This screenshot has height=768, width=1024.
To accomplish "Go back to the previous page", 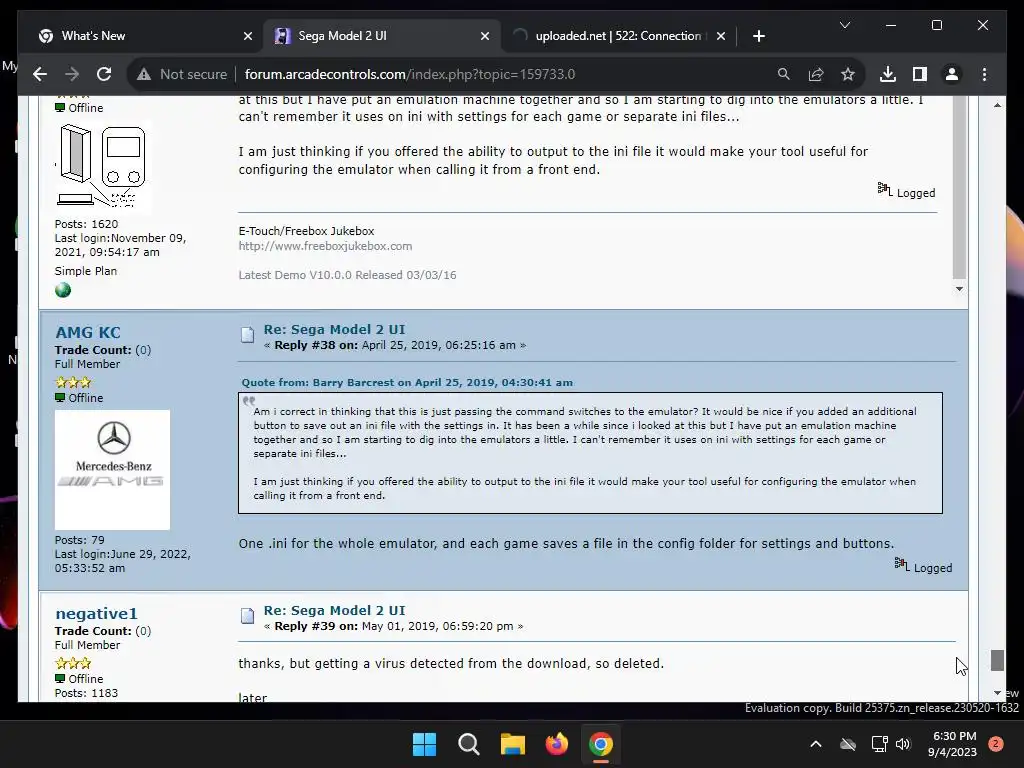I will (40, 74).
